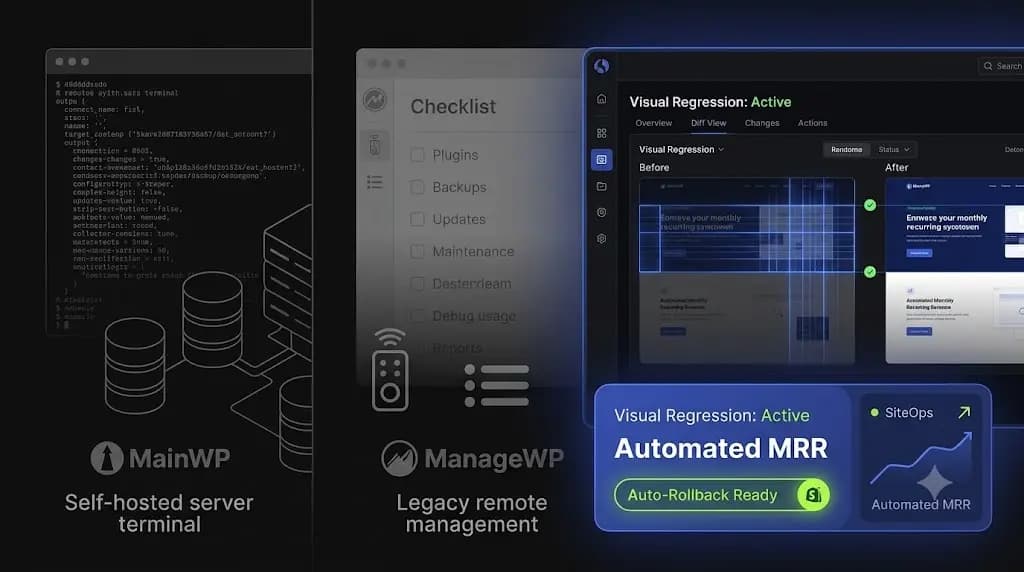Viewport: 1024px width, 572px height.
Task: Expand the Visual Regression dropdown
Action: (x=681, y=150)
